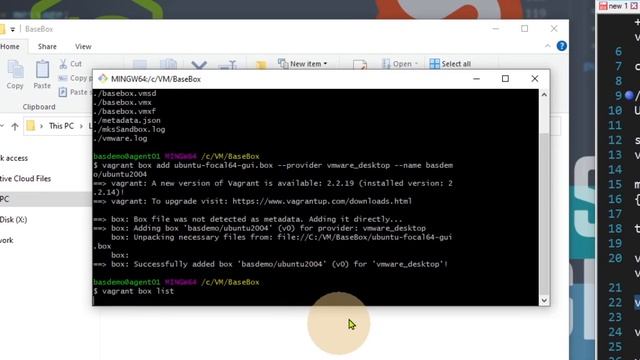
Task: Maximize the BaseBox File Explorer window
Action: 524,28
